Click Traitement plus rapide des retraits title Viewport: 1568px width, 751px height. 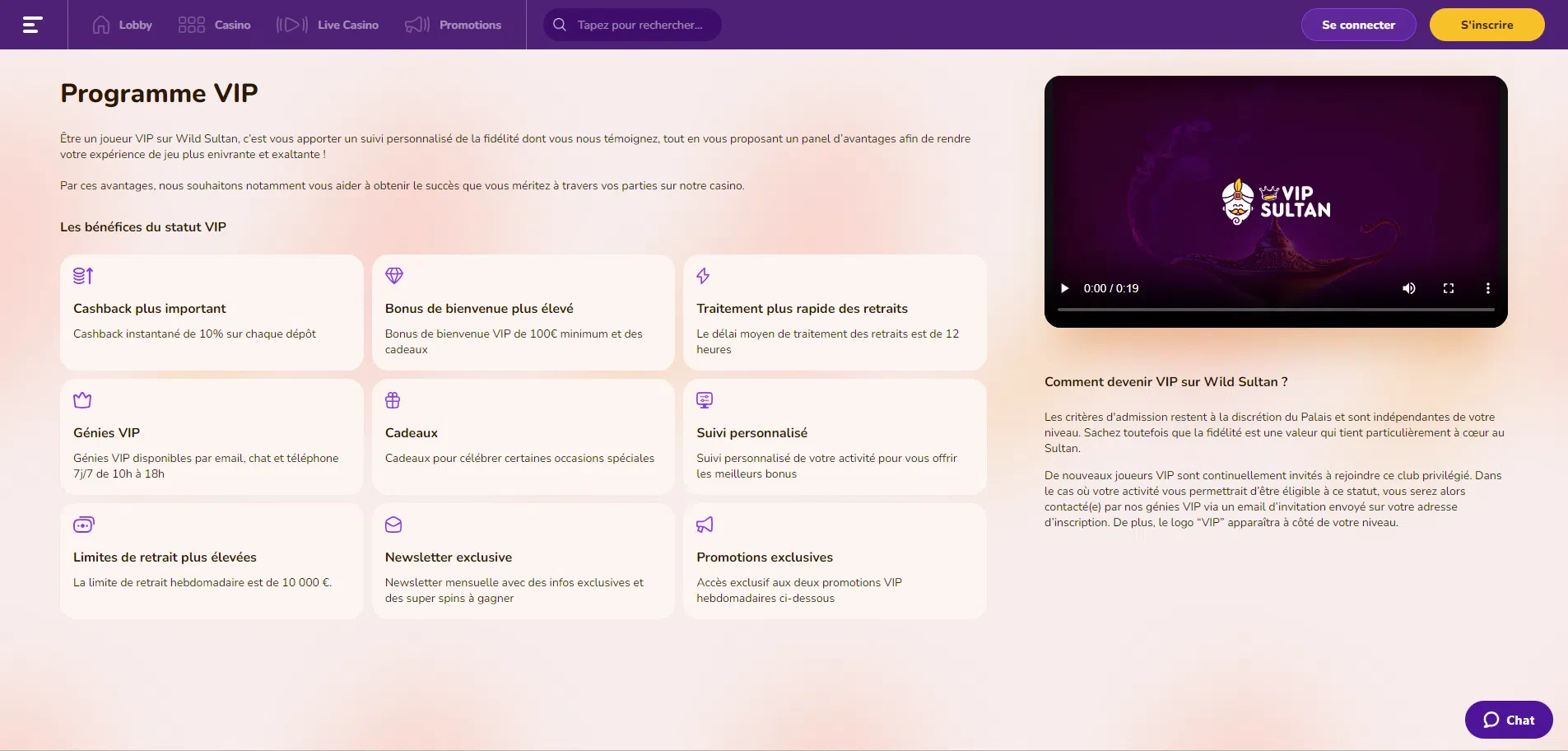tap(802, 308)
